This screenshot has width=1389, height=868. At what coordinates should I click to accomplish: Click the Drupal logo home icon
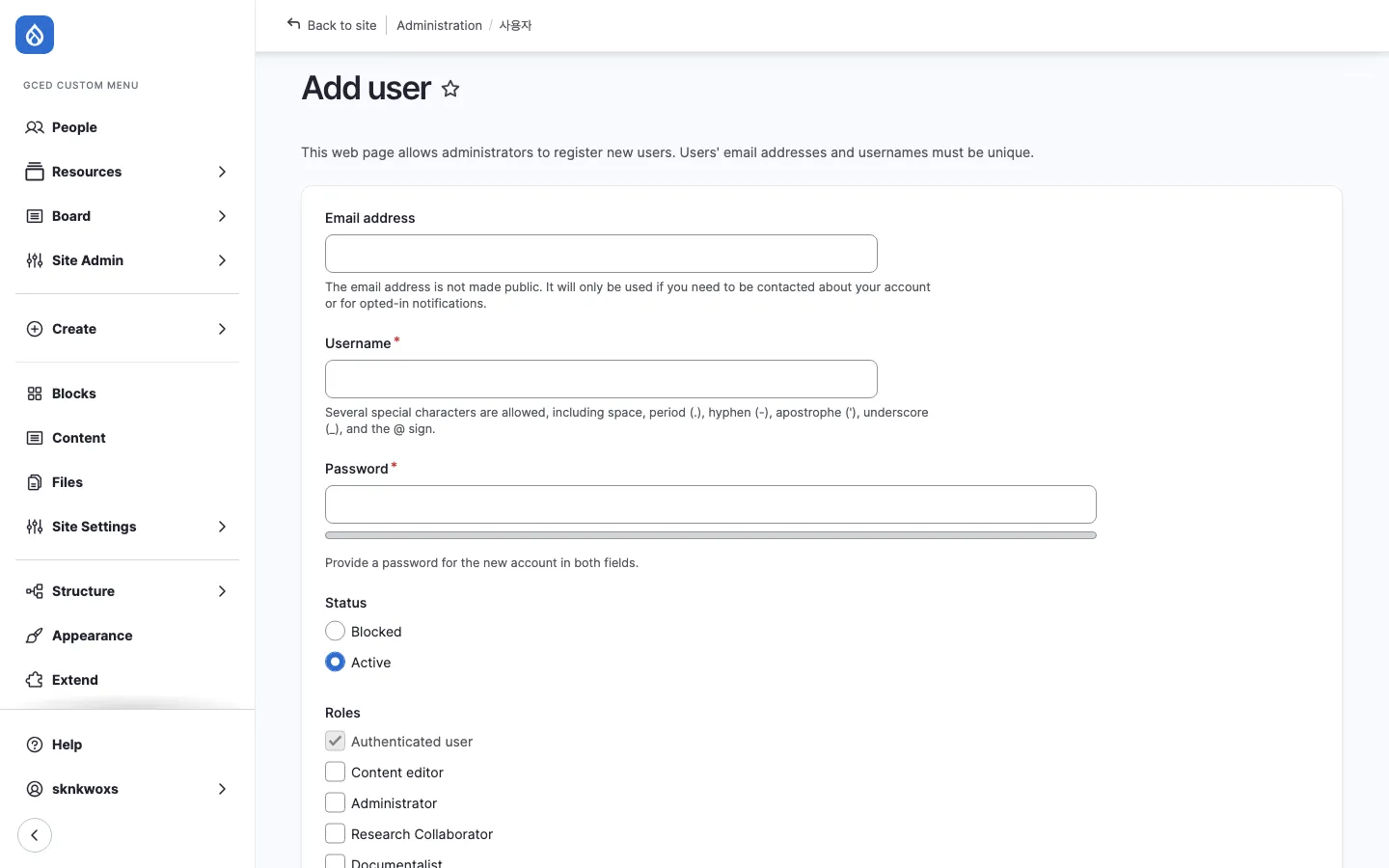[35, 36]
